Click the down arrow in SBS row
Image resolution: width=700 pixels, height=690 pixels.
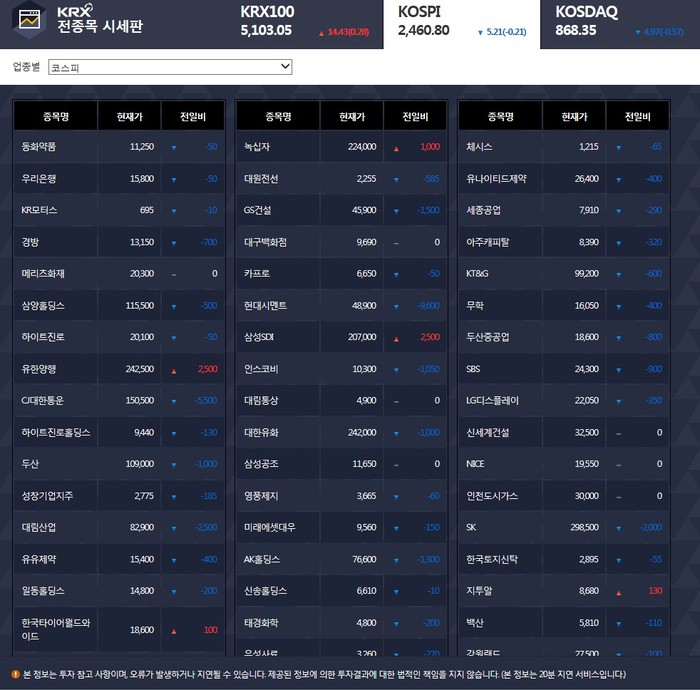(x=618, y=370)
